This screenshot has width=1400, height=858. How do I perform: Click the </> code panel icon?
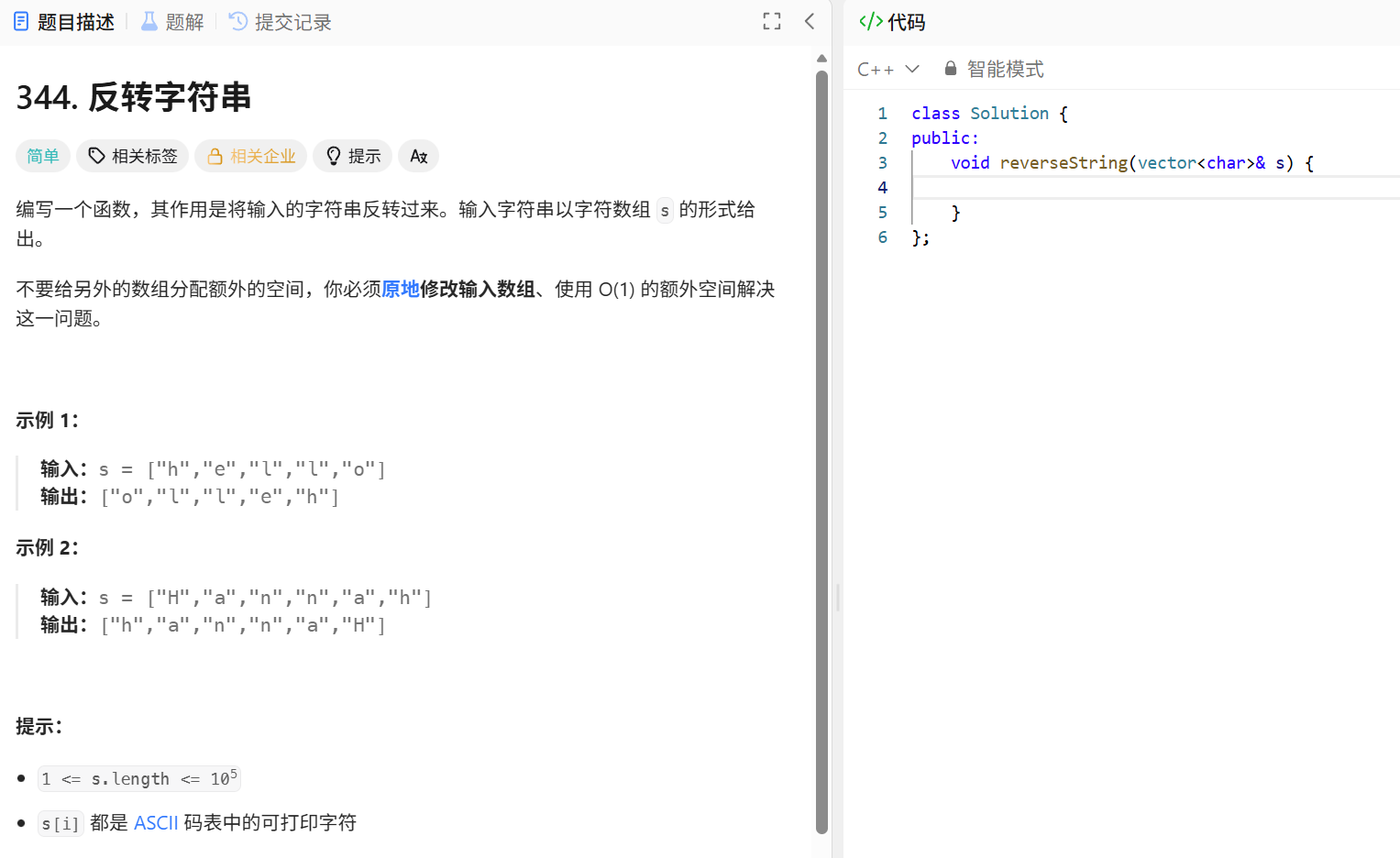click(869, 20)
